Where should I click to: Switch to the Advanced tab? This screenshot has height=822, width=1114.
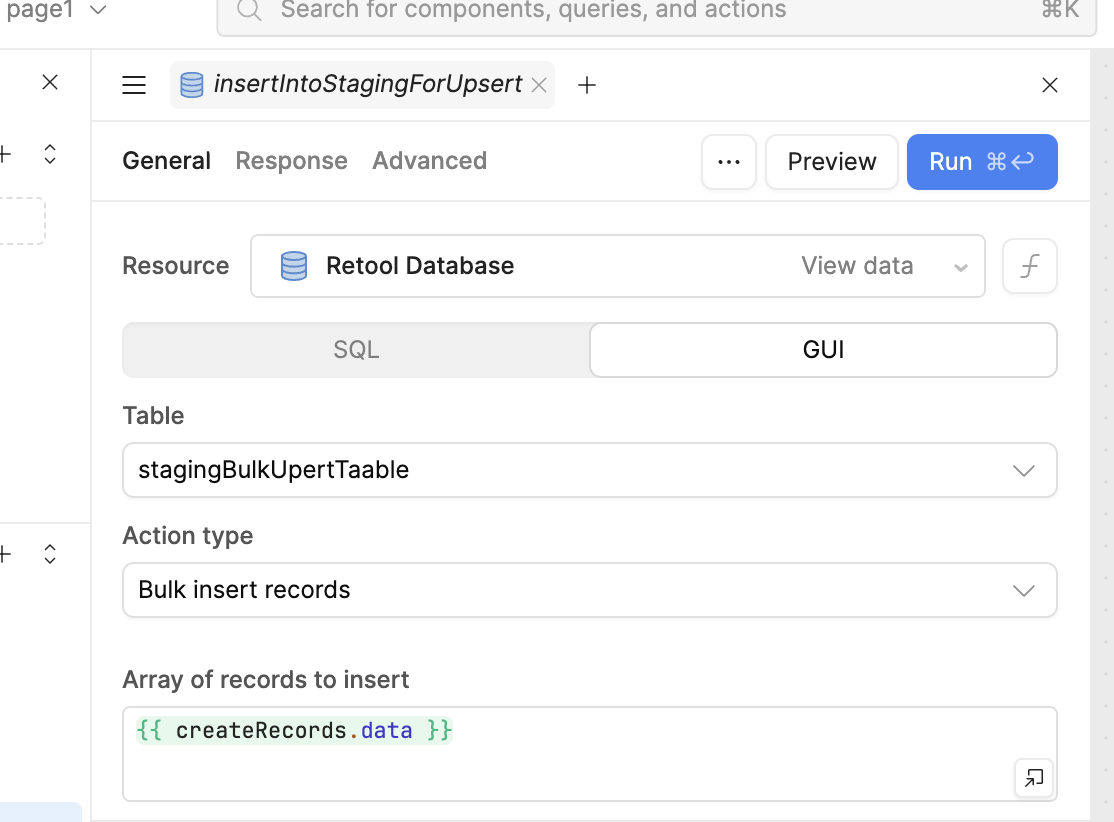(x=429, y=161)
